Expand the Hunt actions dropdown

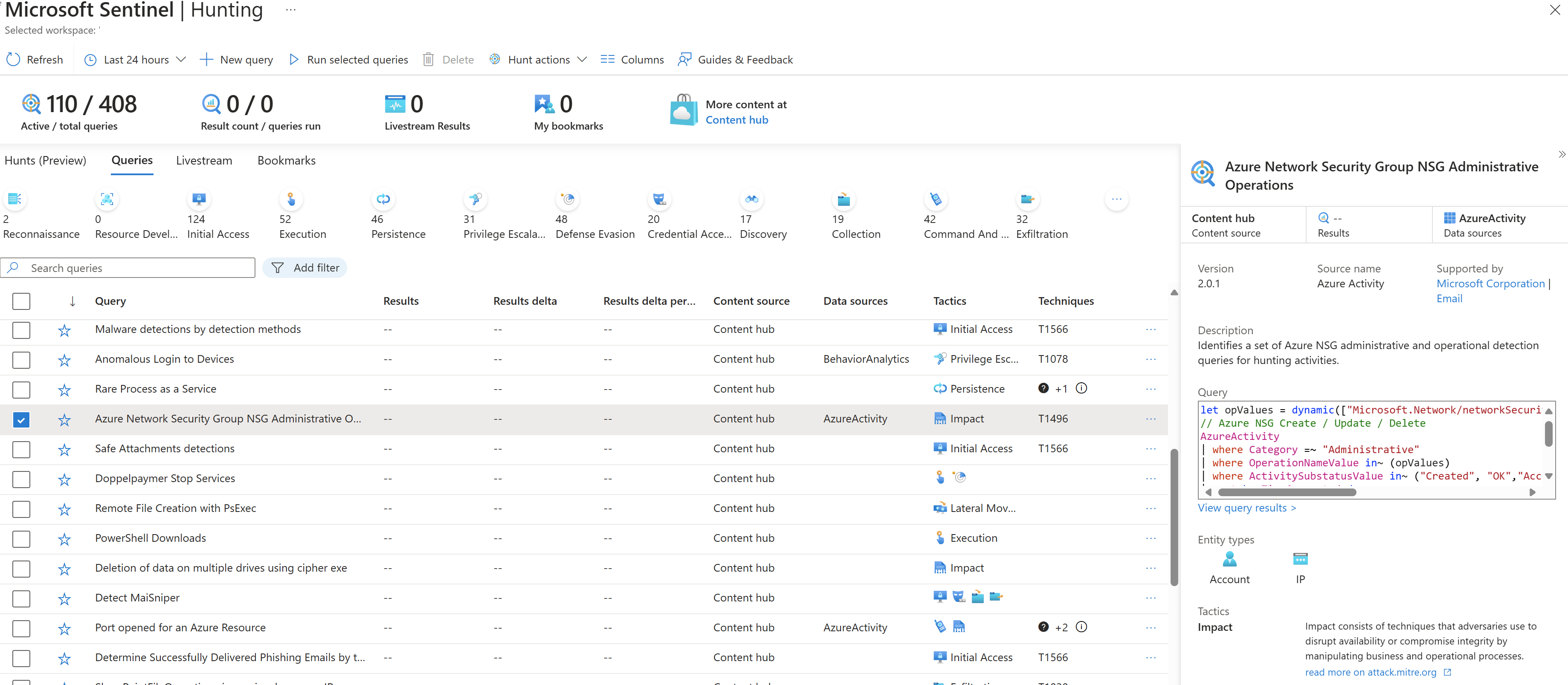tap(538, 60)
